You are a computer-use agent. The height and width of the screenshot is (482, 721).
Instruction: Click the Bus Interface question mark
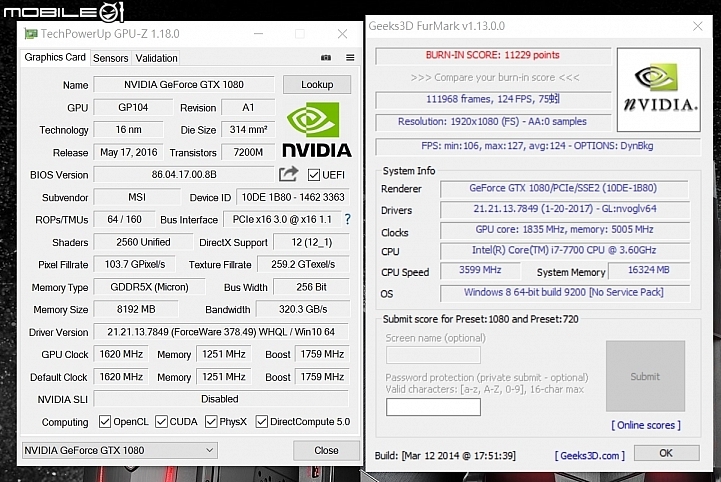tap(348, 219)
